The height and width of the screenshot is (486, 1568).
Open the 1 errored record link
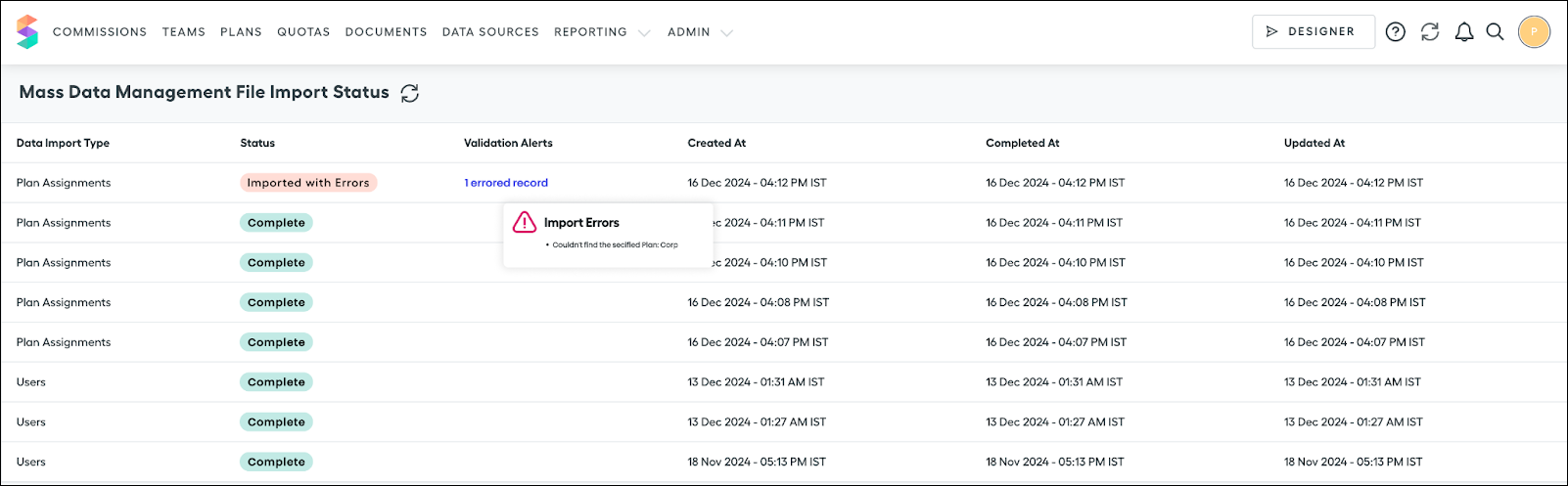506,183
